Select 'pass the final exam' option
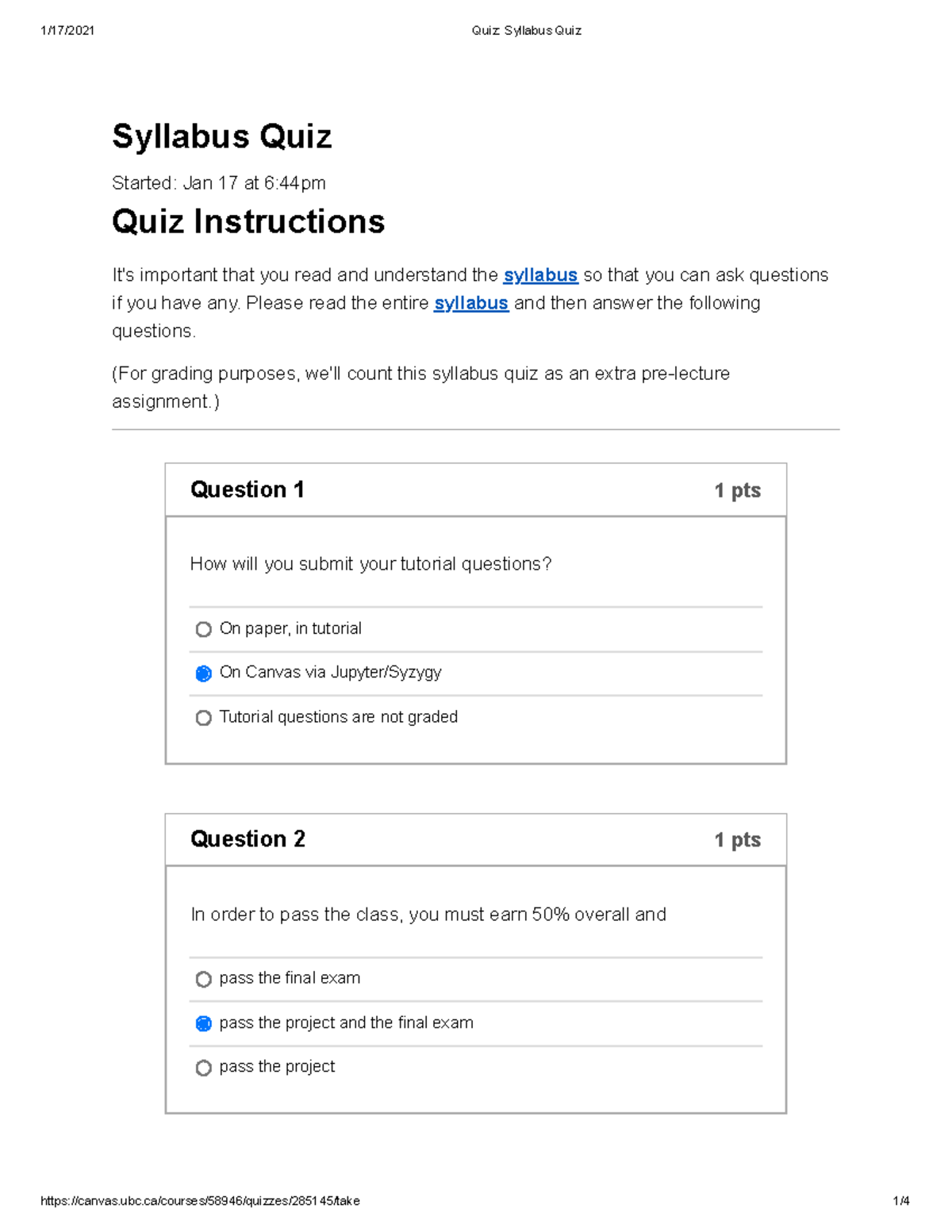Screen dimensions: 952x1232 (x=205, y=978)
